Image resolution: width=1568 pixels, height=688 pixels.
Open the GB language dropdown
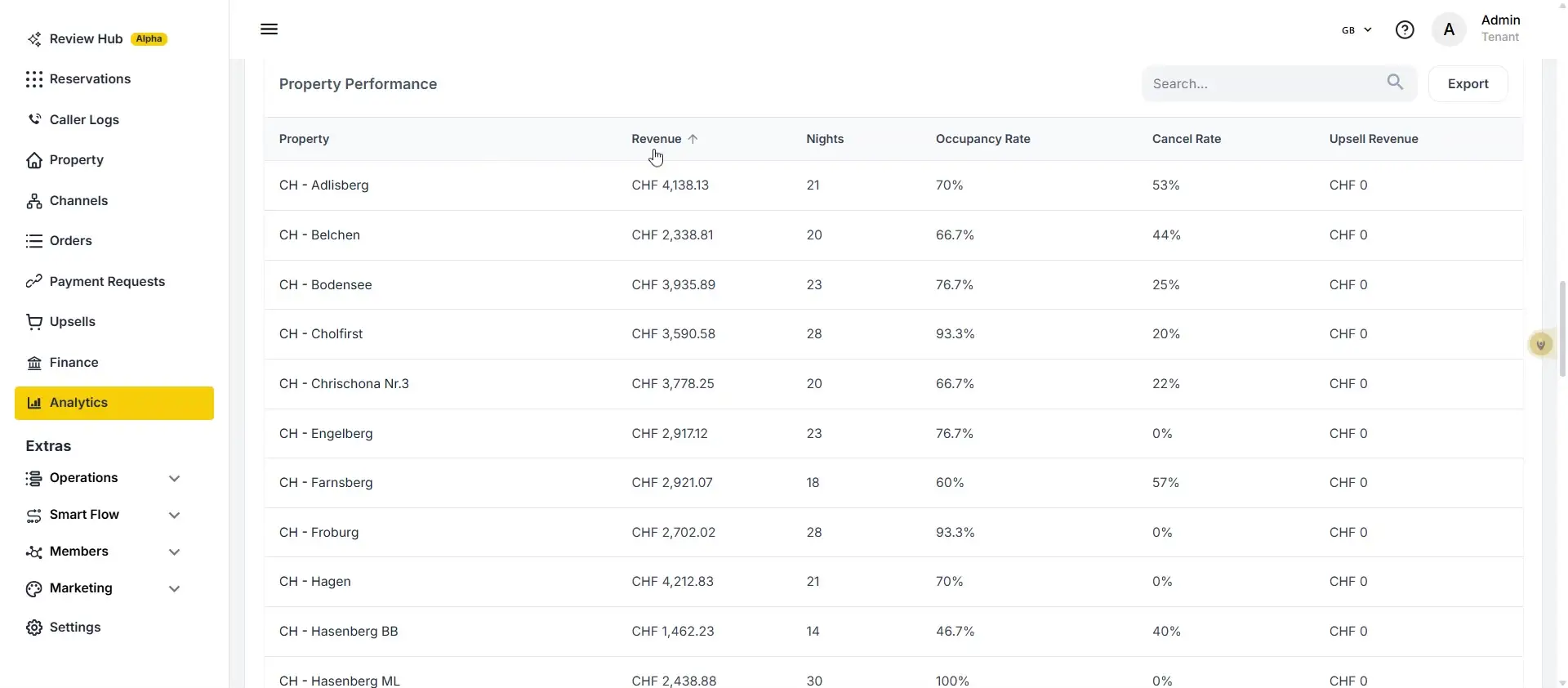point(1356,30)
